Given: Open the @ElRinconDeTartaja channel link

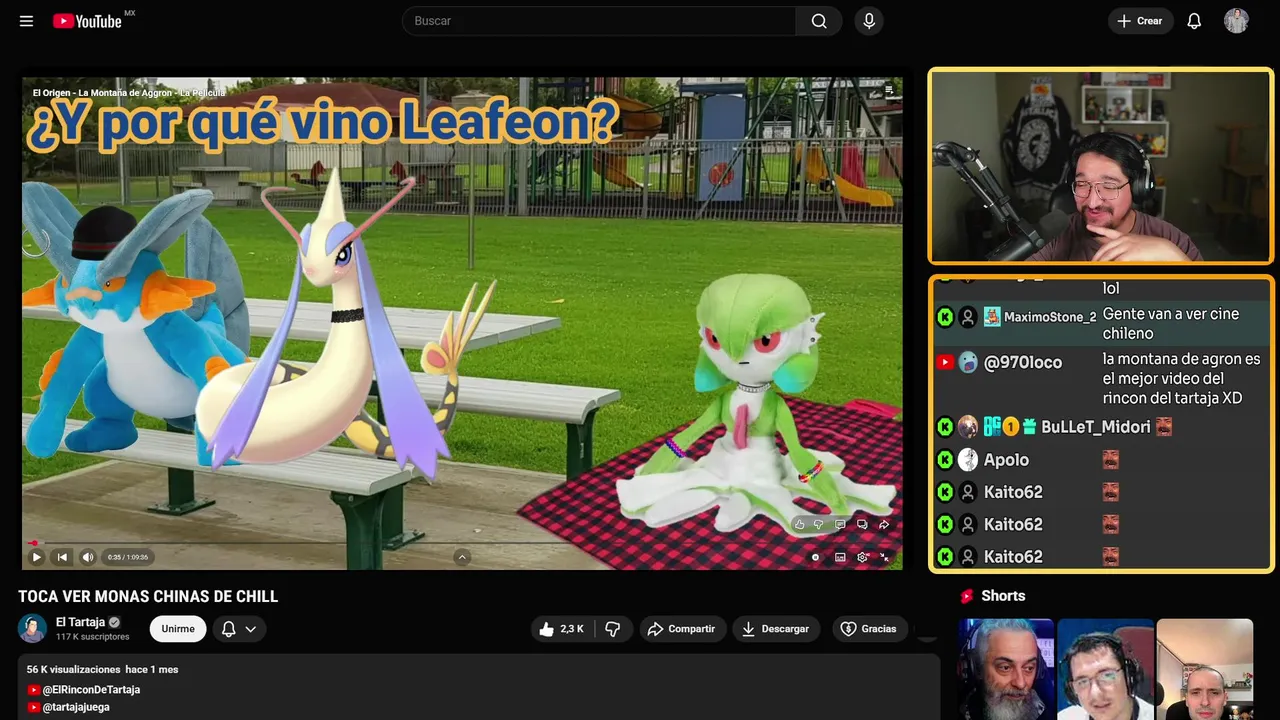Looking at the screenshot, I should tap(91, 690).
